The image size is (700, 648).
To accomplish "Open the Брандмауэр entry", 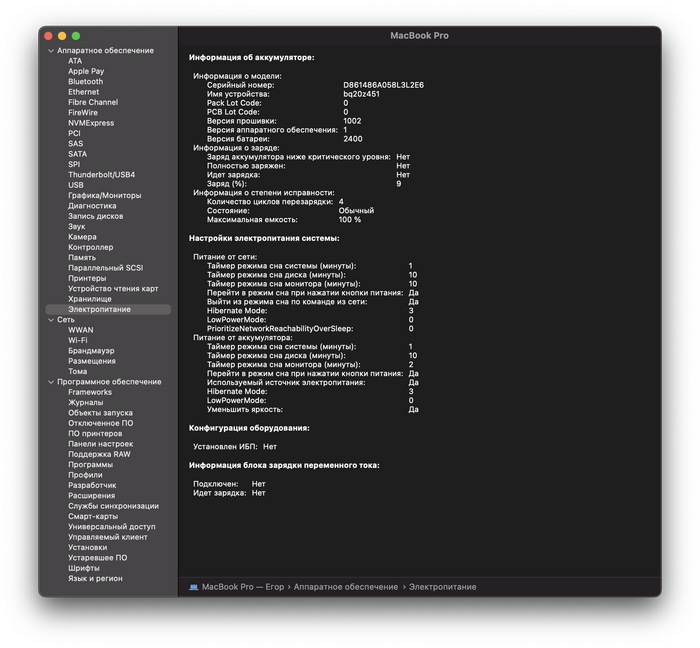I will (91, 351).
